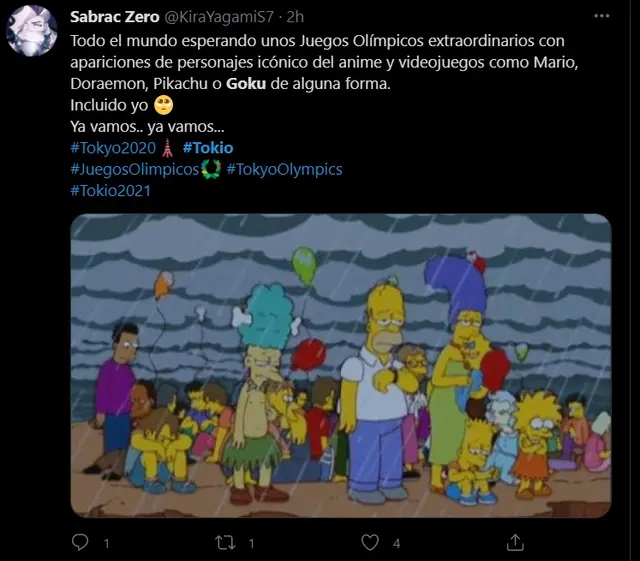Viewport: 640px width, 561px height.
Task: Open the bold #Tokio hashtag
Action: coord(208,148)
